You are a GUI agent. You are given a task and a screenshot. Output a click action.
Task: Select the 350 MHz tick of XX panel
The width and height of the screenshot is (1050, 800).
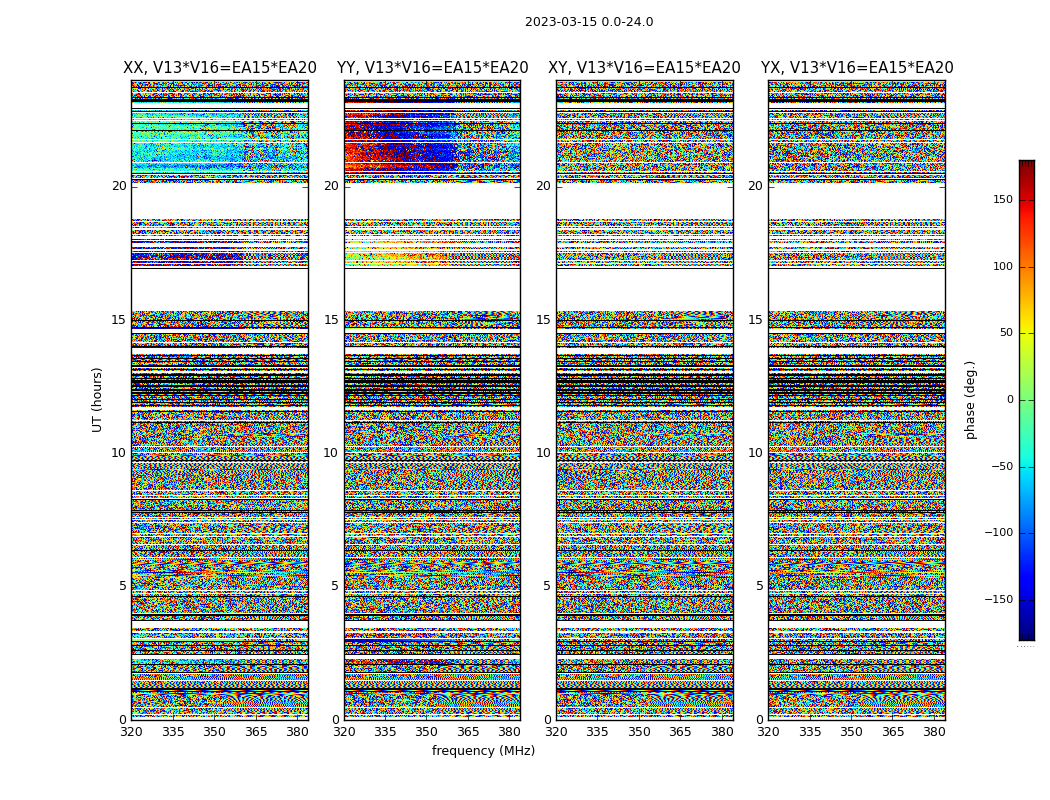coord(214,732)
